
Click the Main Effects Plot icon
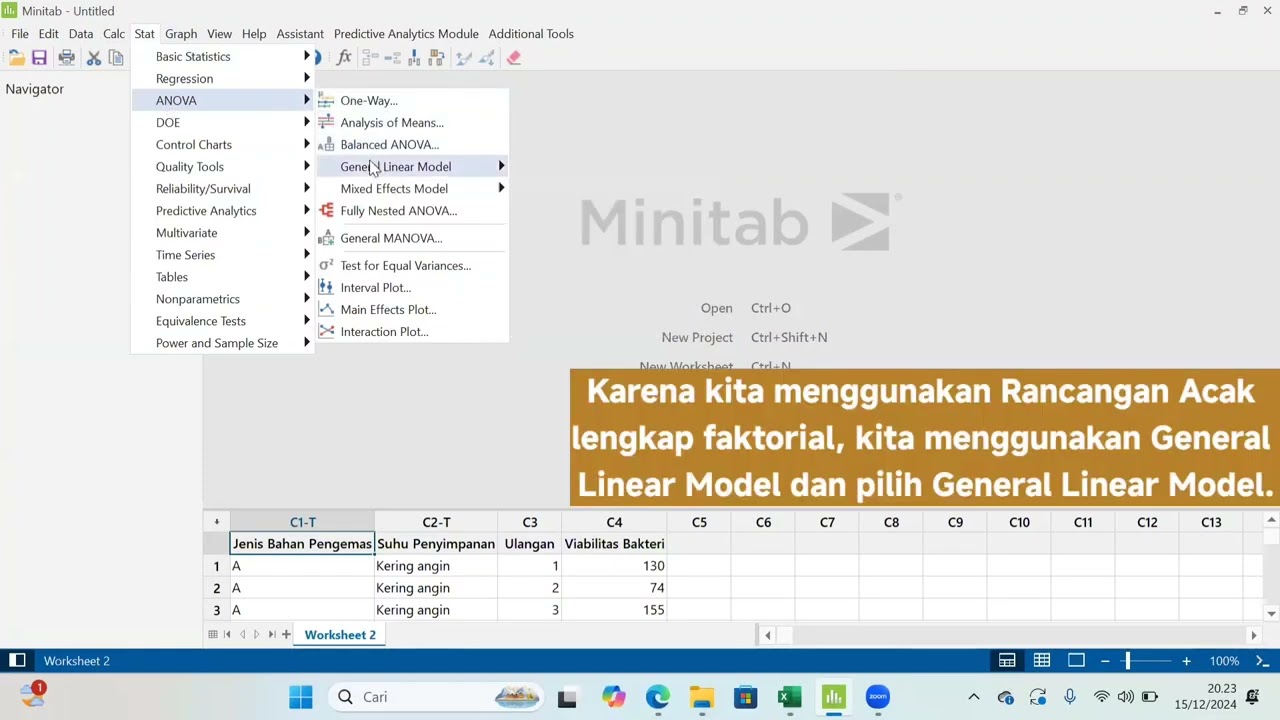[x=326, y=309]
